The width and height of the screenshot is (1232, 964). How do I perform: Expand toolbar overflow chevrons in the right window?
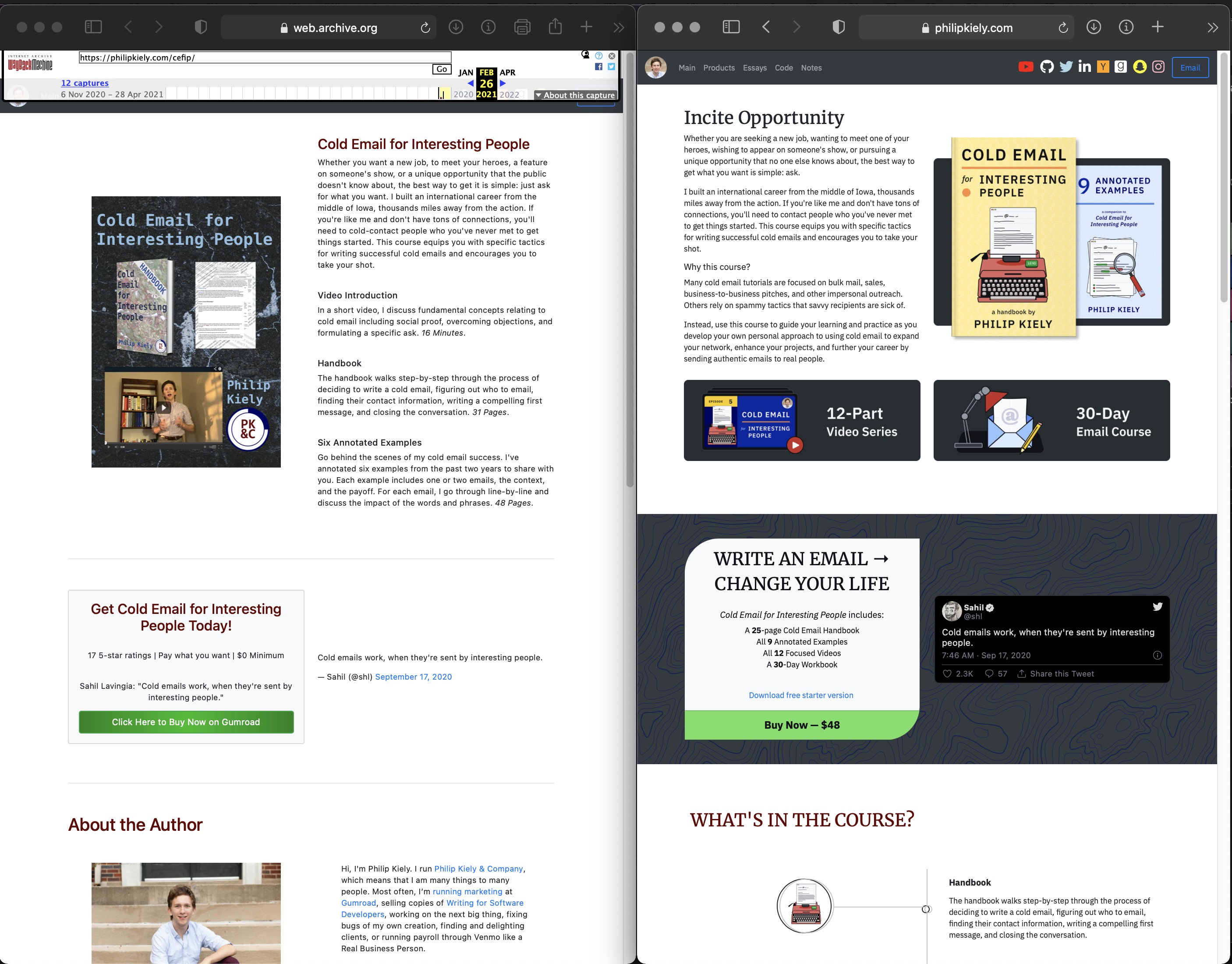click(x=1212, y=27)
